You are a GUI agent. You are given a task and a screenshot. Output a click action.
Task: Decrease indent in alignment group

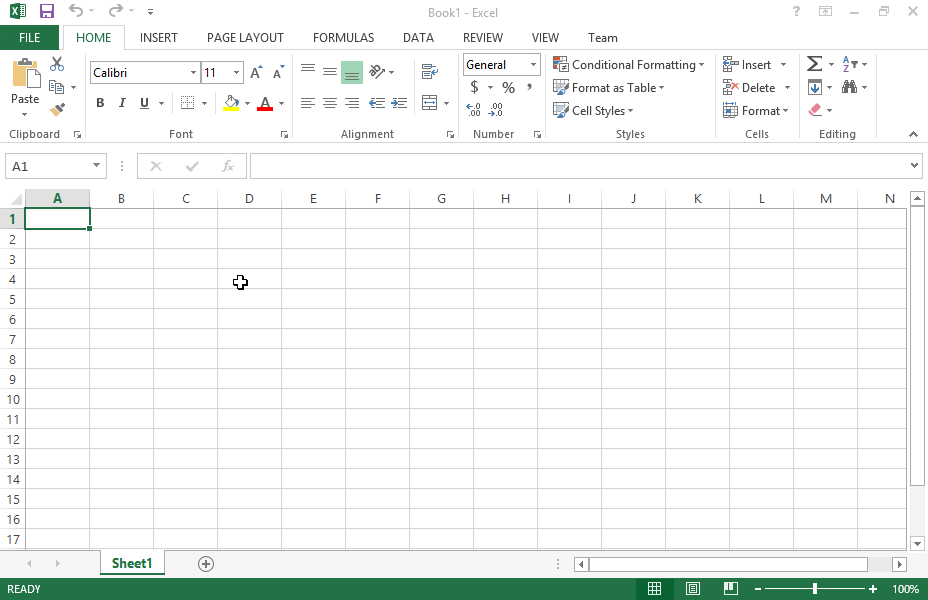(377, 103)
